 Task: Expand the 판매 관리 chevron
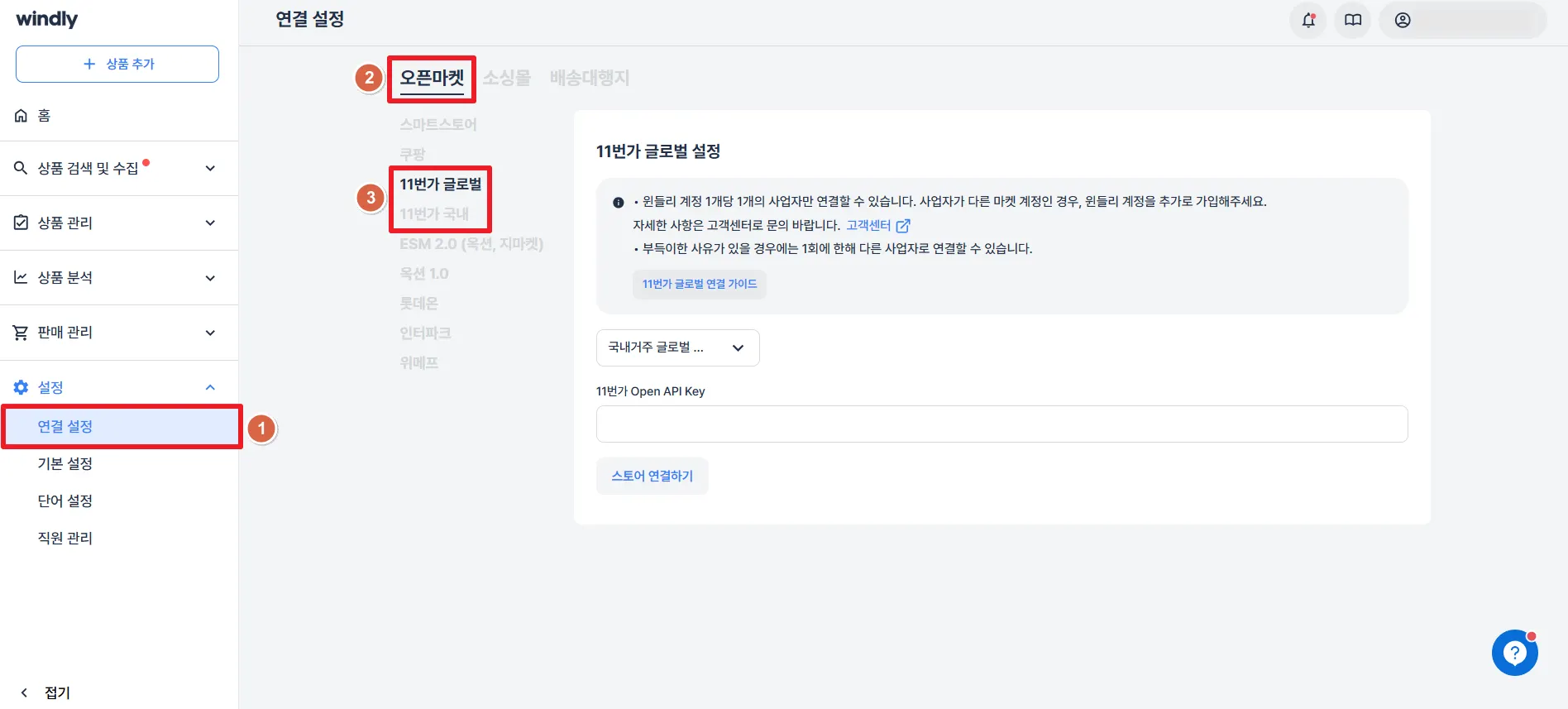point(210,333)
